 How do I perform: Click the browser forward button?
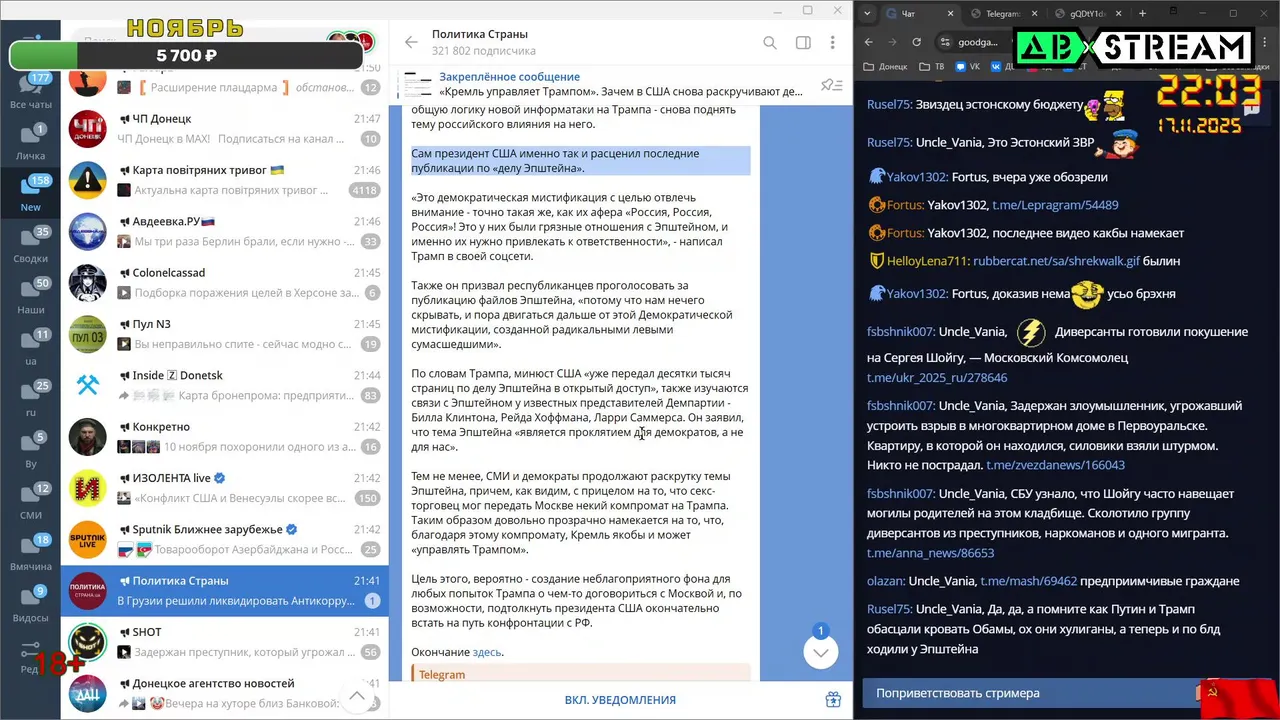click(892, 42)
